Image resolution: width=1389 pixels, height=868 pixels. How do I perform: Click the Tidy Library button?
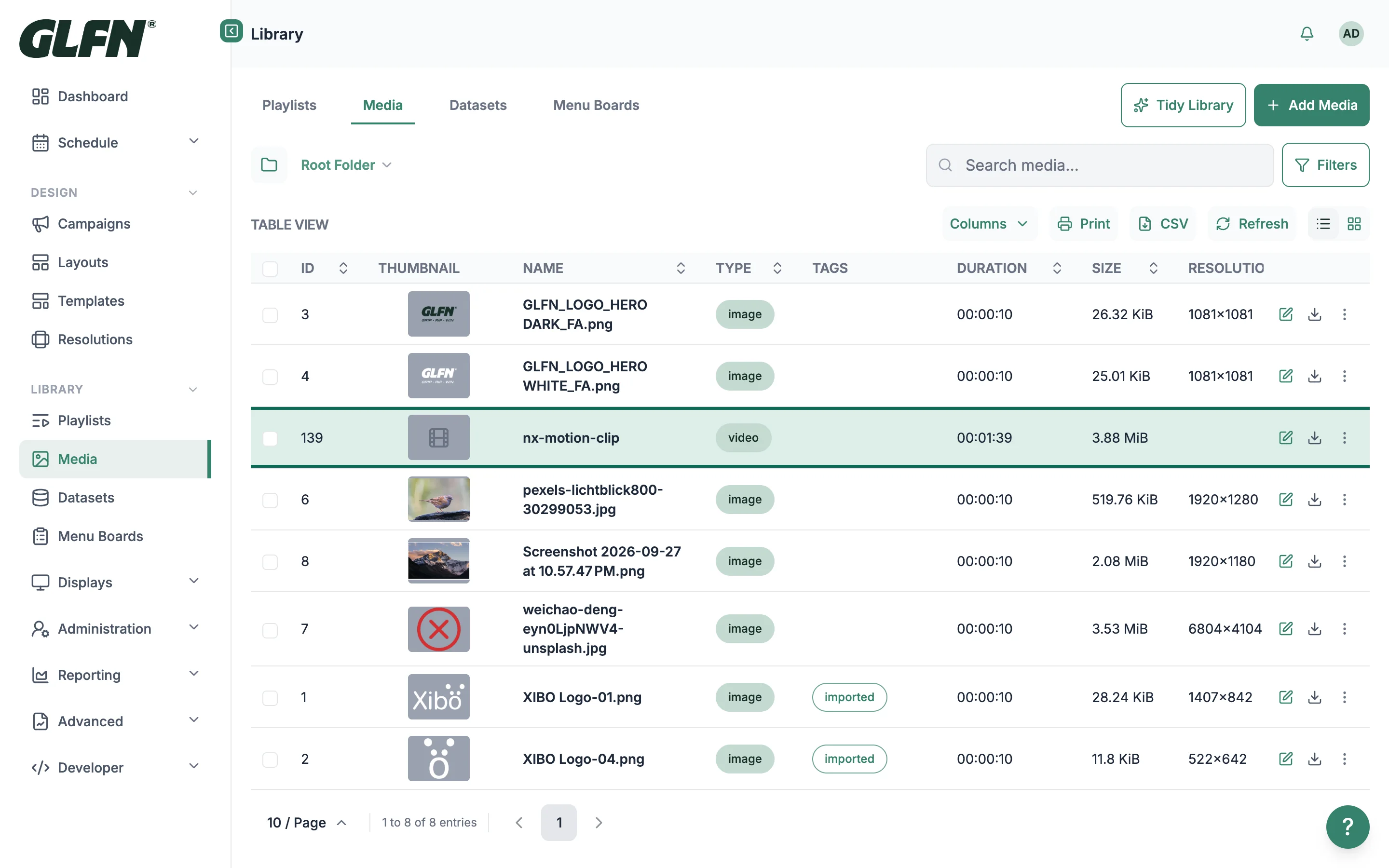coord(1183,105)
